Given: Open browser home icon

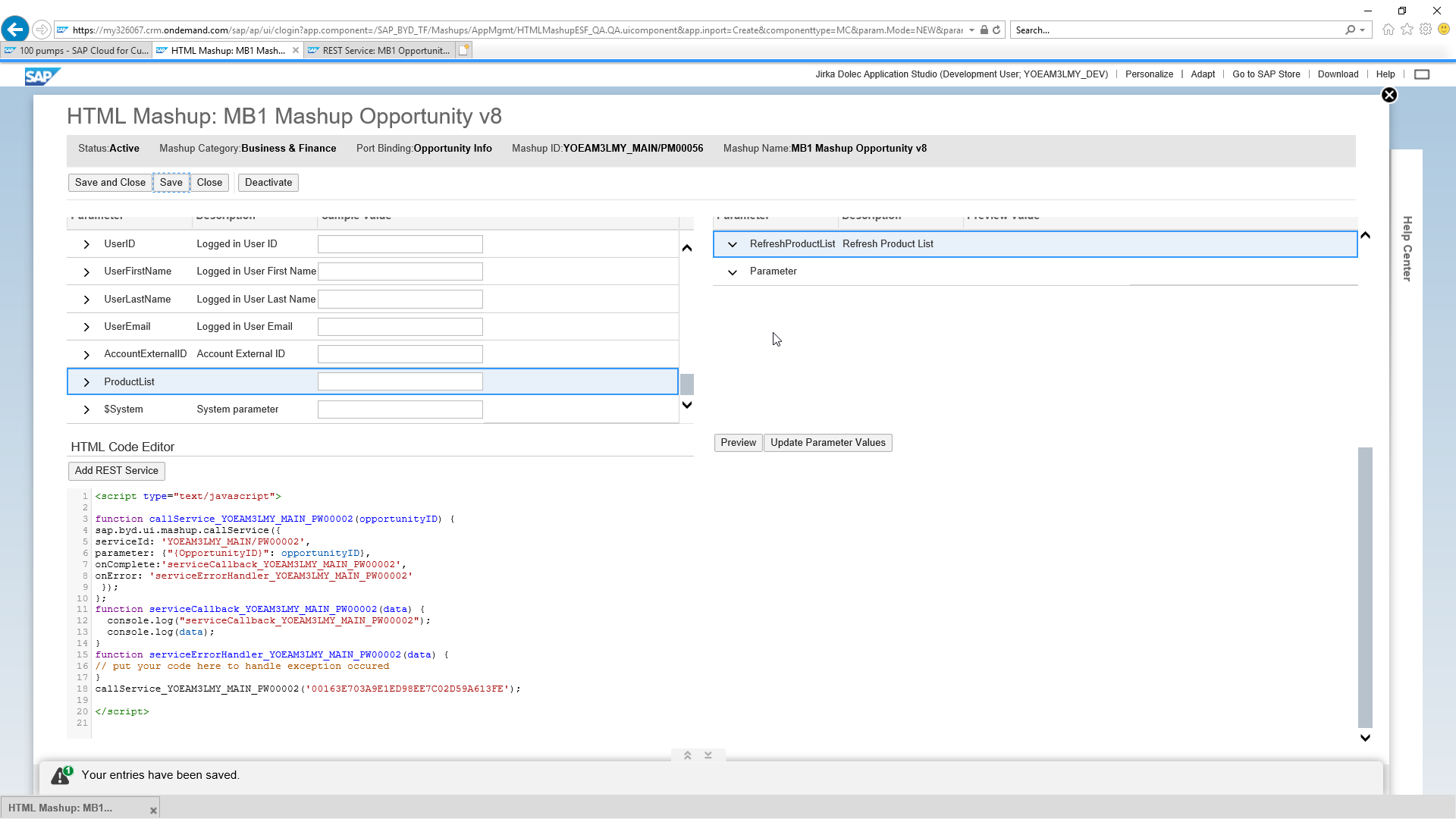Looking at the screenshot, I should (1388, 30).
